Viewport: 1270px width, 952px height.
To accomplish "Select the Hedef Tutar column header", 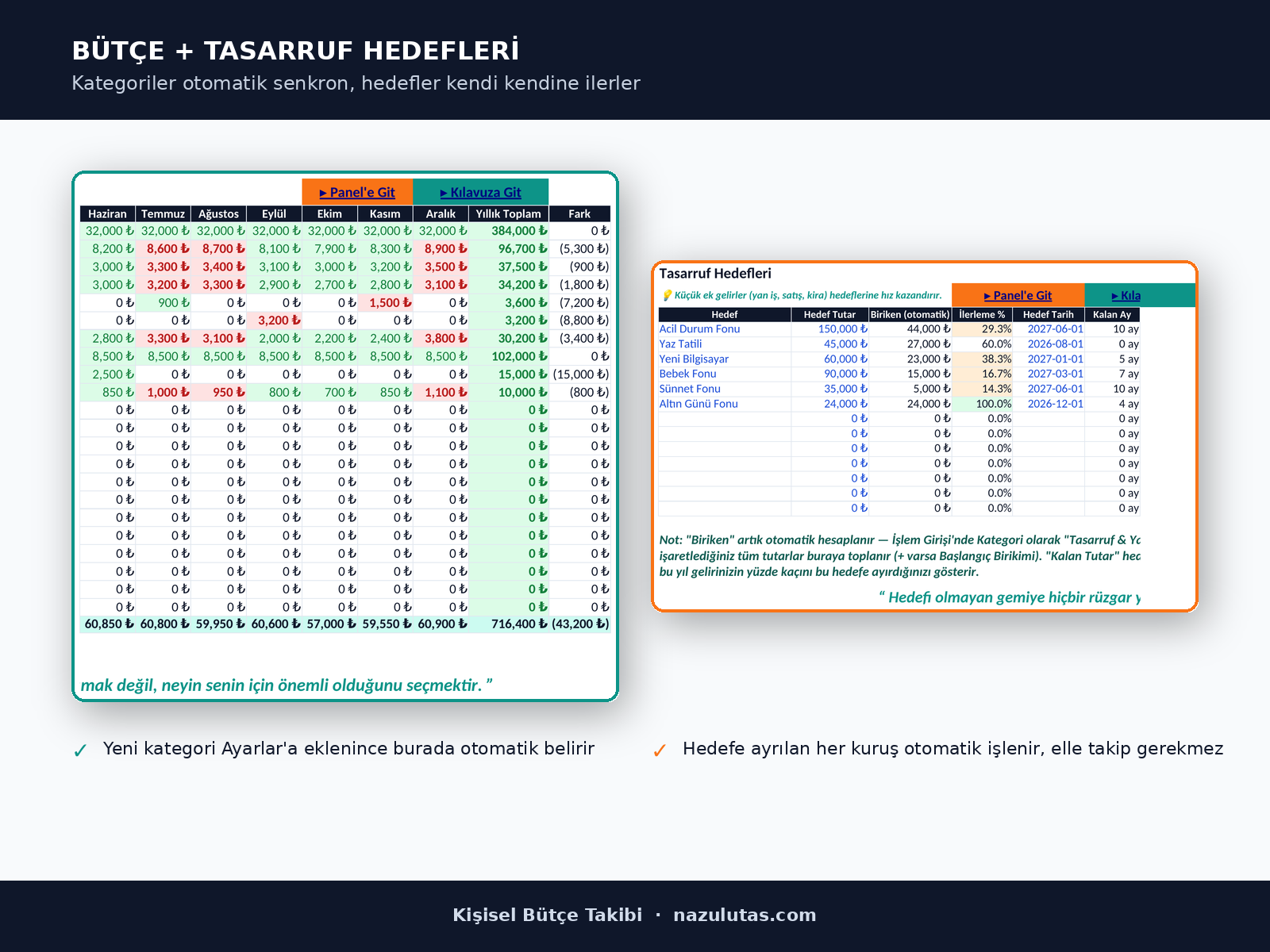I will tap(829, 314).
